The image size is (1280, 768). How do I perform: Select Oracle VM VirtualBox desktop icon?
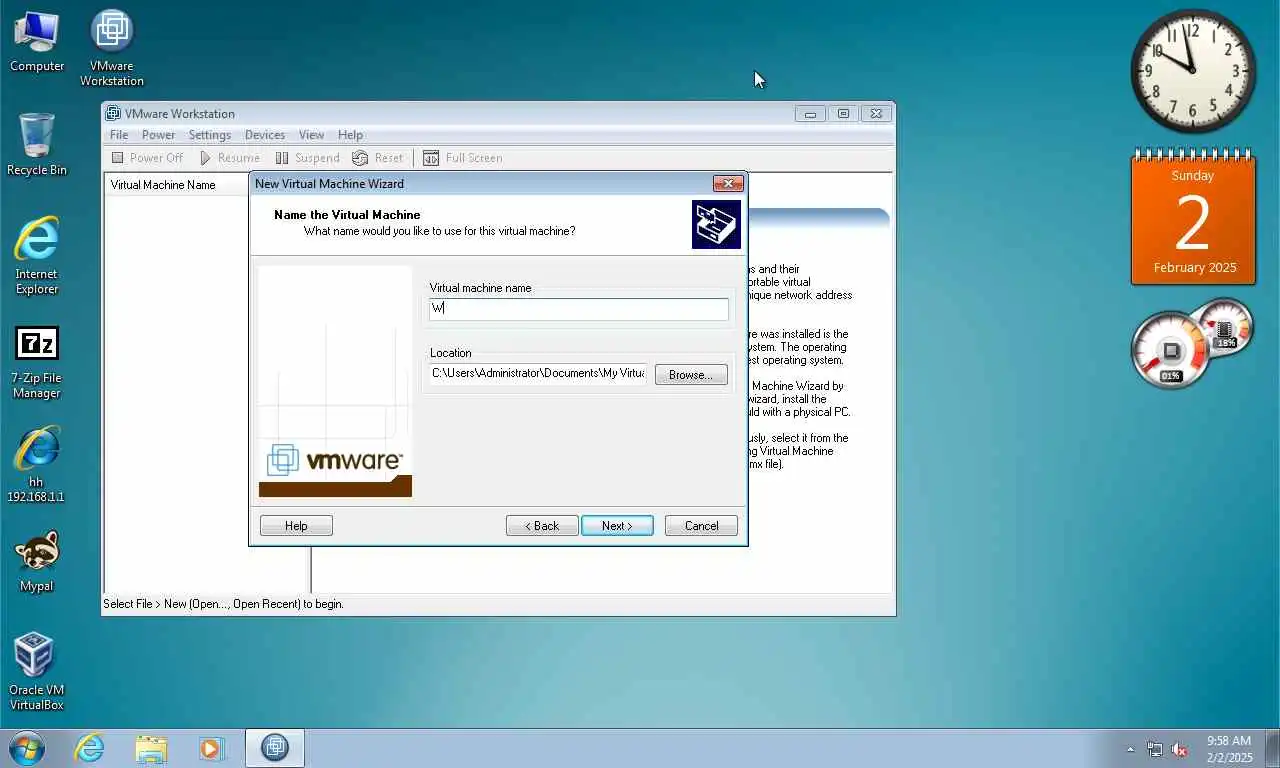[x=37, y=671]
